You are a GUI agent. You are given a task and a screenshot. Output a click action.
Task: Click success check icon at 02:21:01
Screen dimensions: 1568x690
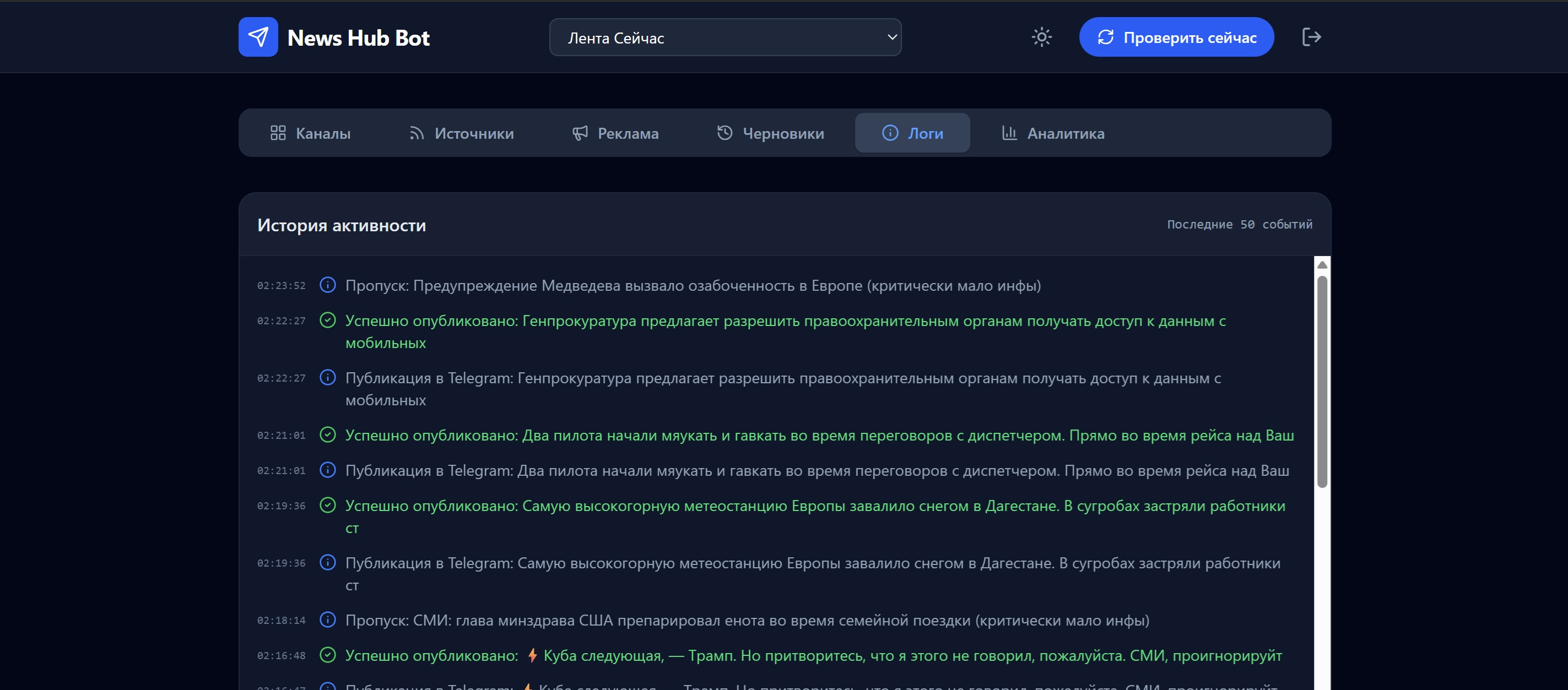(327, 434)
